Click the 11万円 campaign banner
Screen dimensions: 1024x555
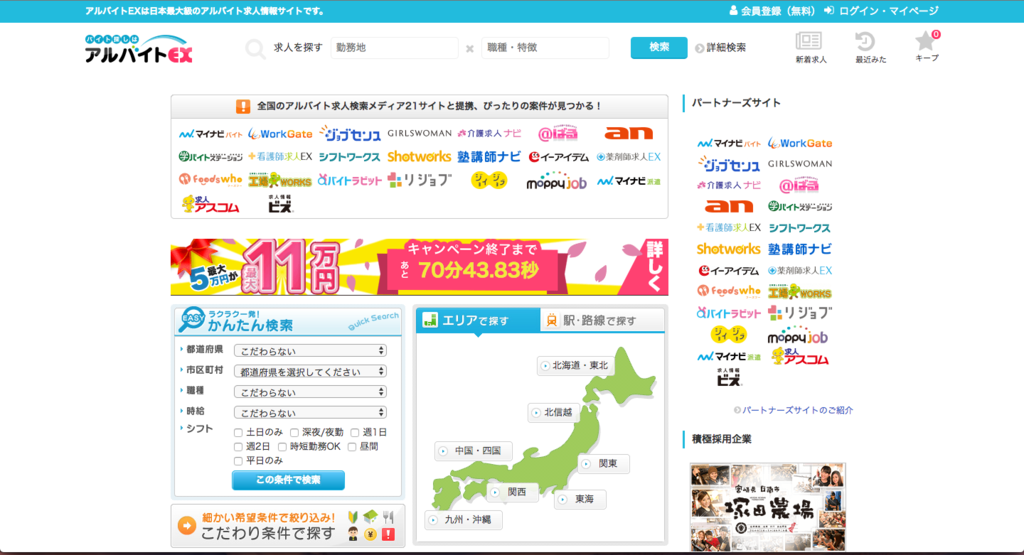(x=419, y=267)
